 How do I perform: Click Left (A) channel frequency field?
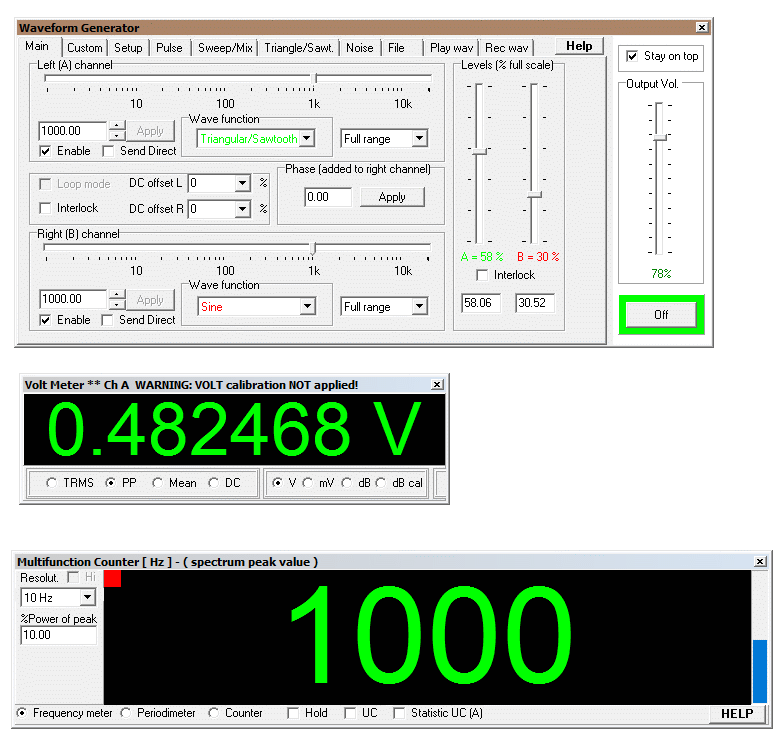[x=72, y=131]
